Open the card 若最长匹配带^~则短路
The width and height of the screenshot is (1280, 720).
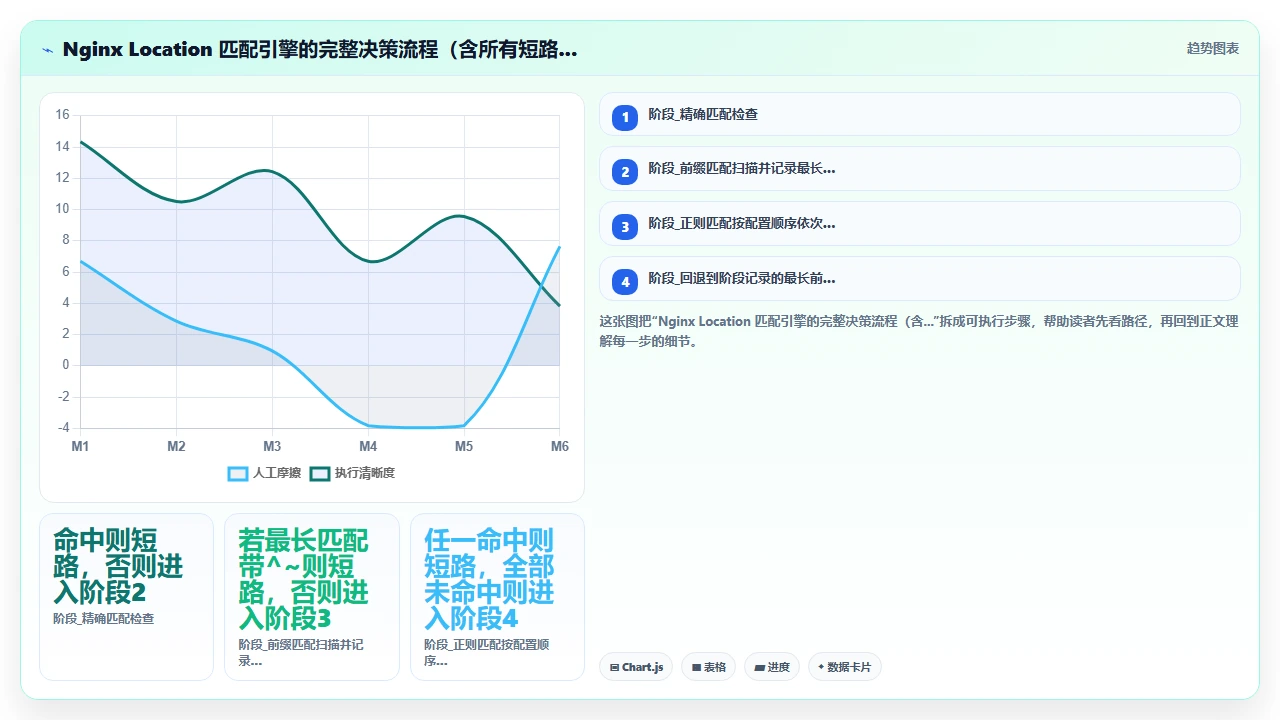pos(312,597)
